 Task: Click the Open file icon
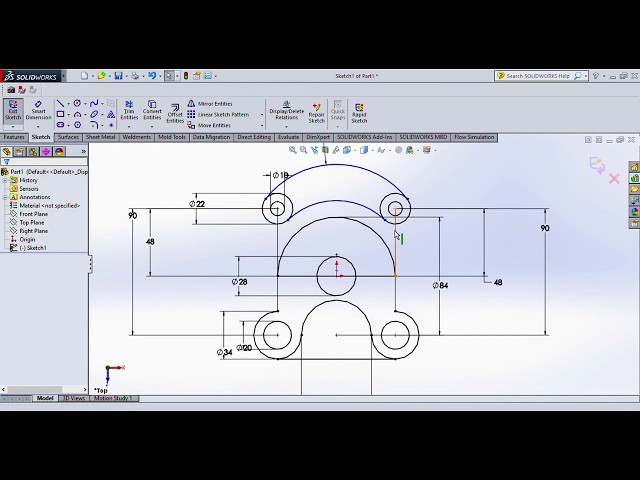coord(101,76)
